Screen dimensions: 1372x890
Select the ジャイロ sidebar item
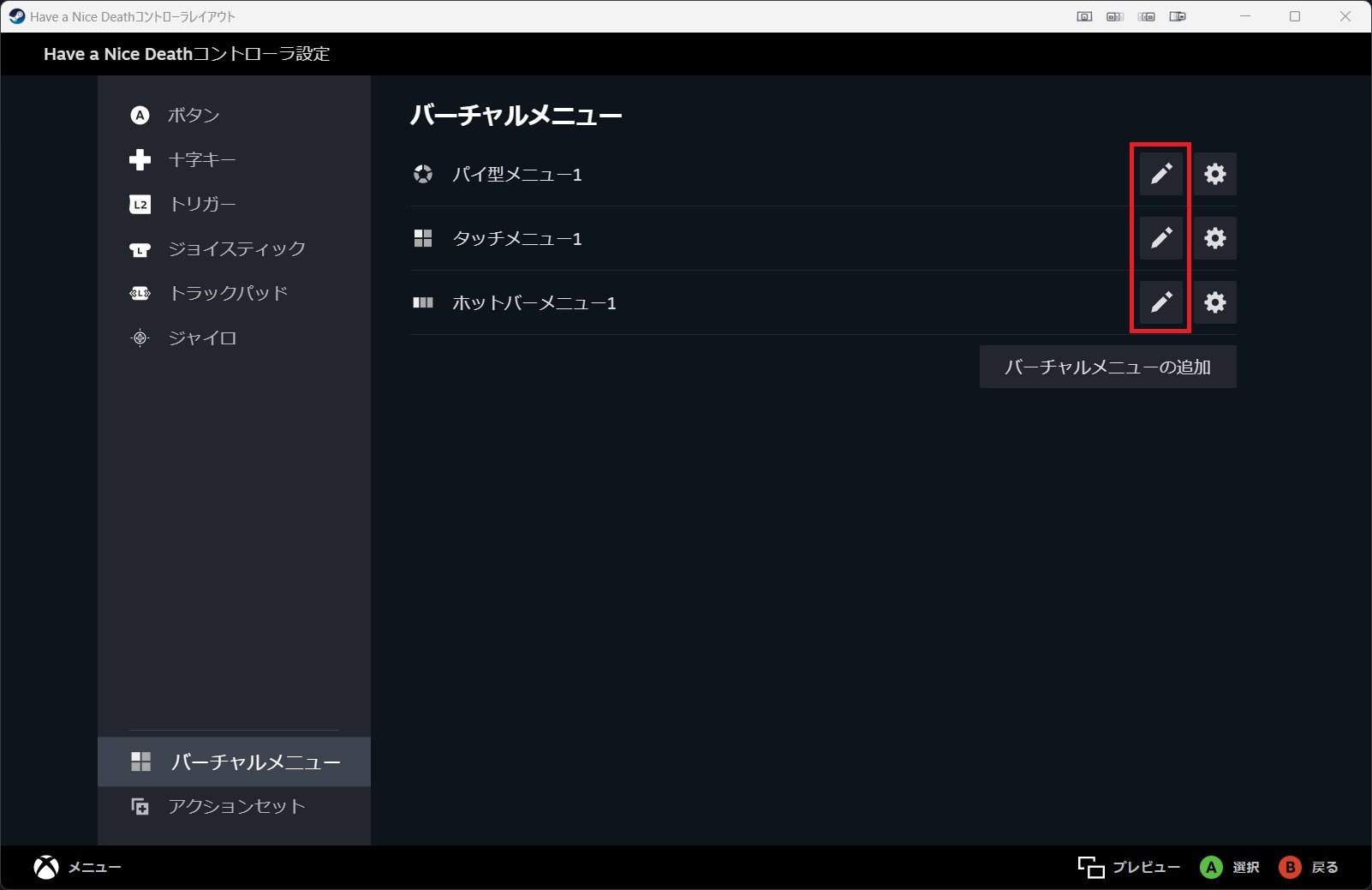pyautogui.click(x=234, y=337)
